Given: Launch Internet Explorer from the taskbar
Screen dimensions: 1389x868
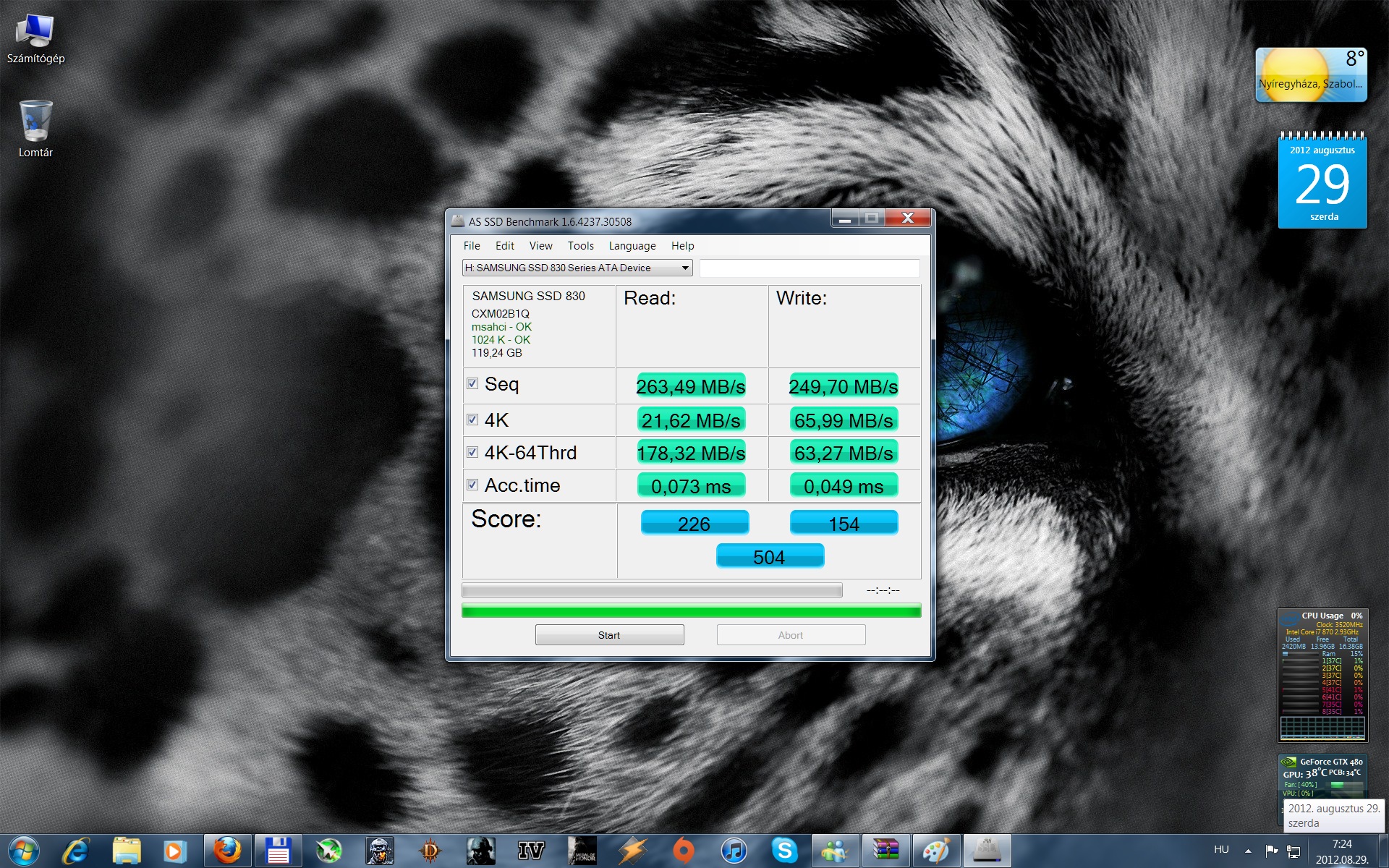Looking at the screenshot, I should point(75,851).
